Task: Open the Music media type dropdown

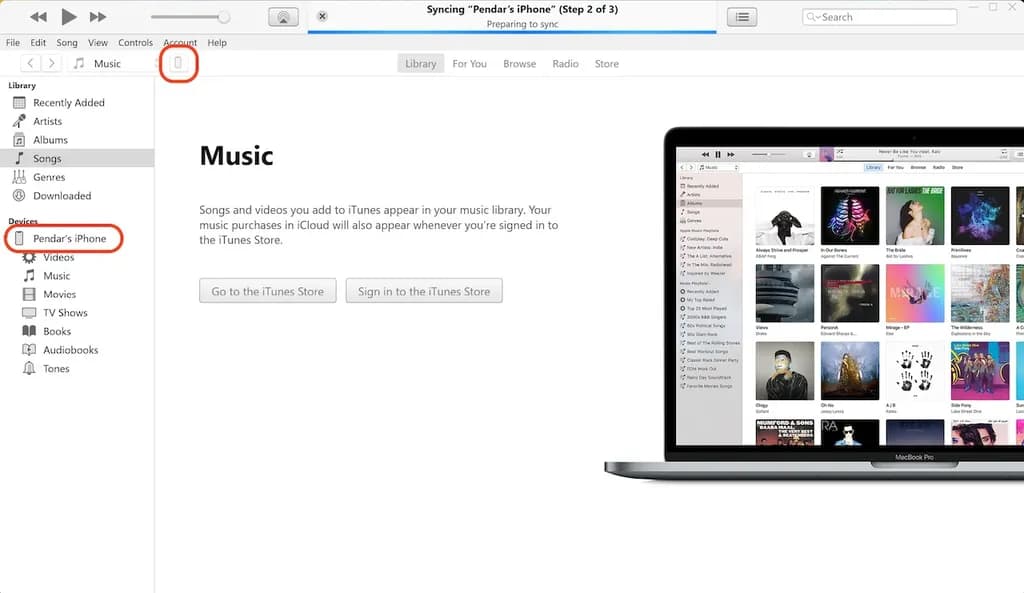Action: tap(110, 64)
